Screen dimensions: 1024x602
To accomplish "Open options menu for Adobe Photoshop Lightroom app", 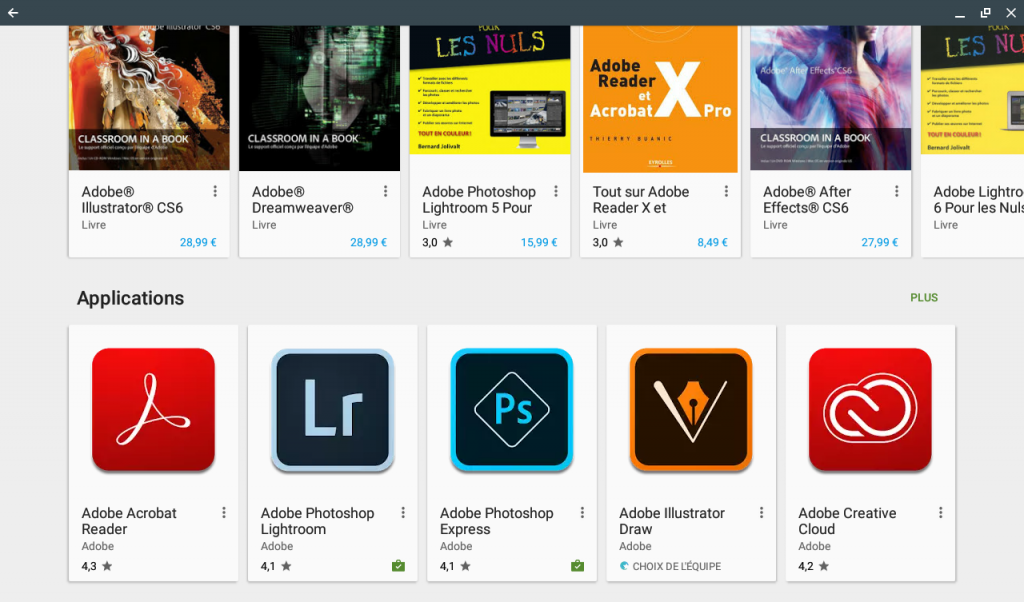I will [403, 513].
